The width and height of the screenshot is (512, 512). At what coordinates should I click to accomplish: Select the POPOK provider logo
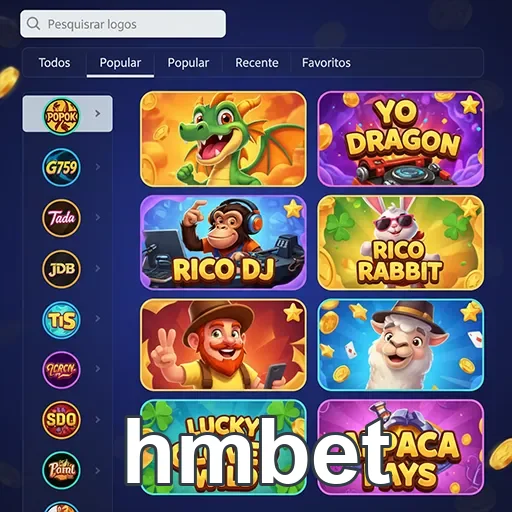coord(61,116)
